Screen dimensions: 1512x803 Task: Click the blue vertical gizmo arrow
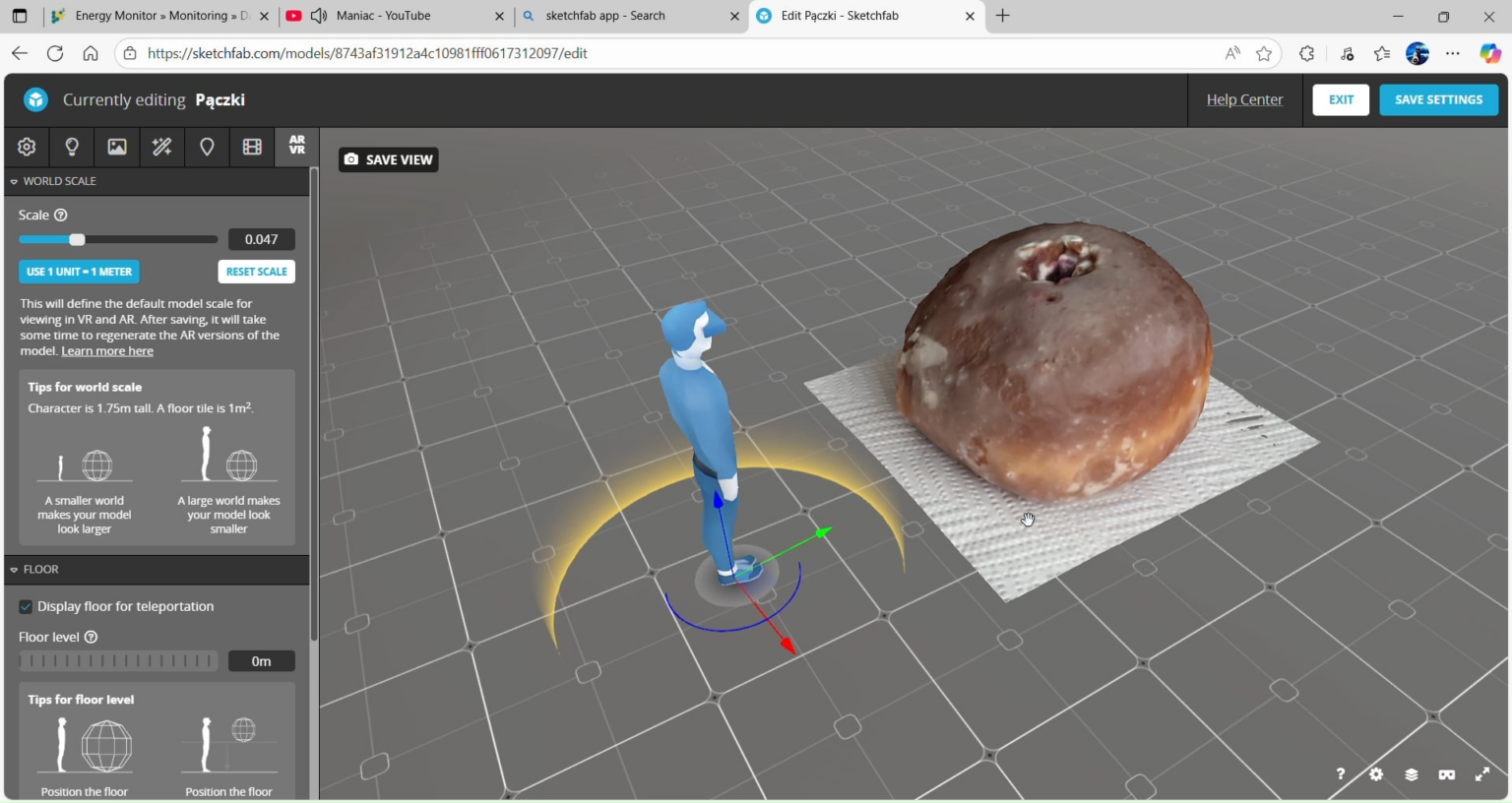tap(718, 501)
